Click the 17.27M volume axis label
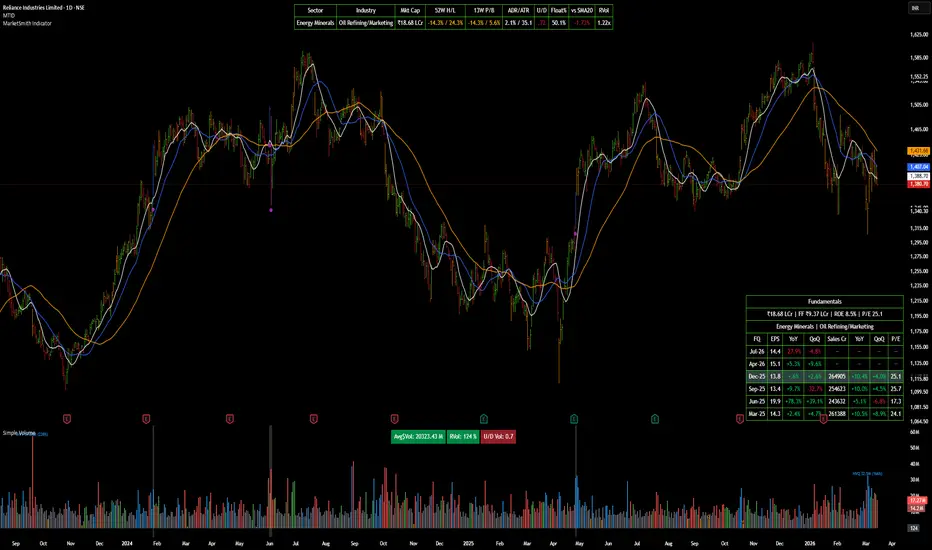Viewport: 932px width, 550px height. click(917, 501)
